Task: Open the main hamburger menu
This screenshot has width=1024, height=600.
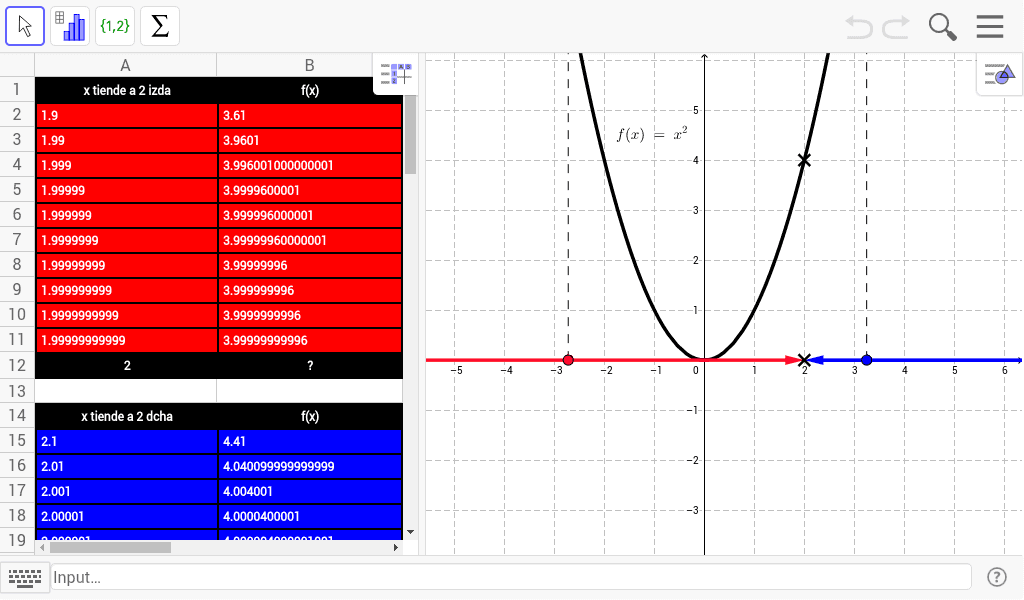Action: (990, 27)
